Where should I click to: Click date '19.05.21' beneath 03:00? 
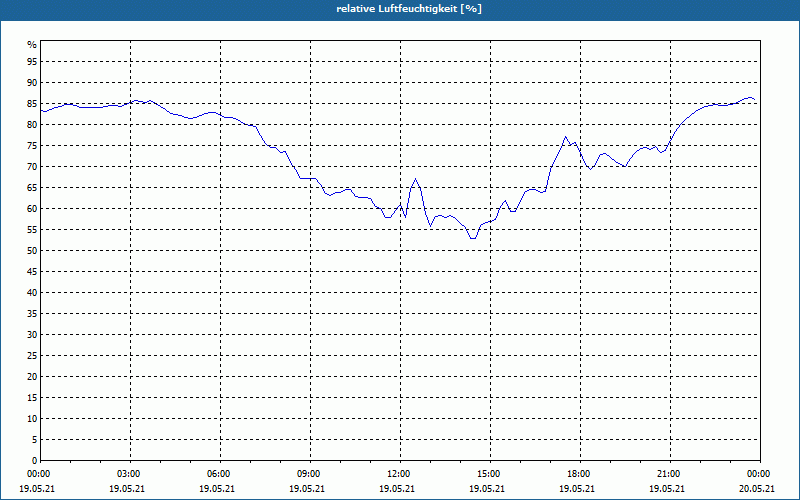pyautogui.click(x=127, y=489)
